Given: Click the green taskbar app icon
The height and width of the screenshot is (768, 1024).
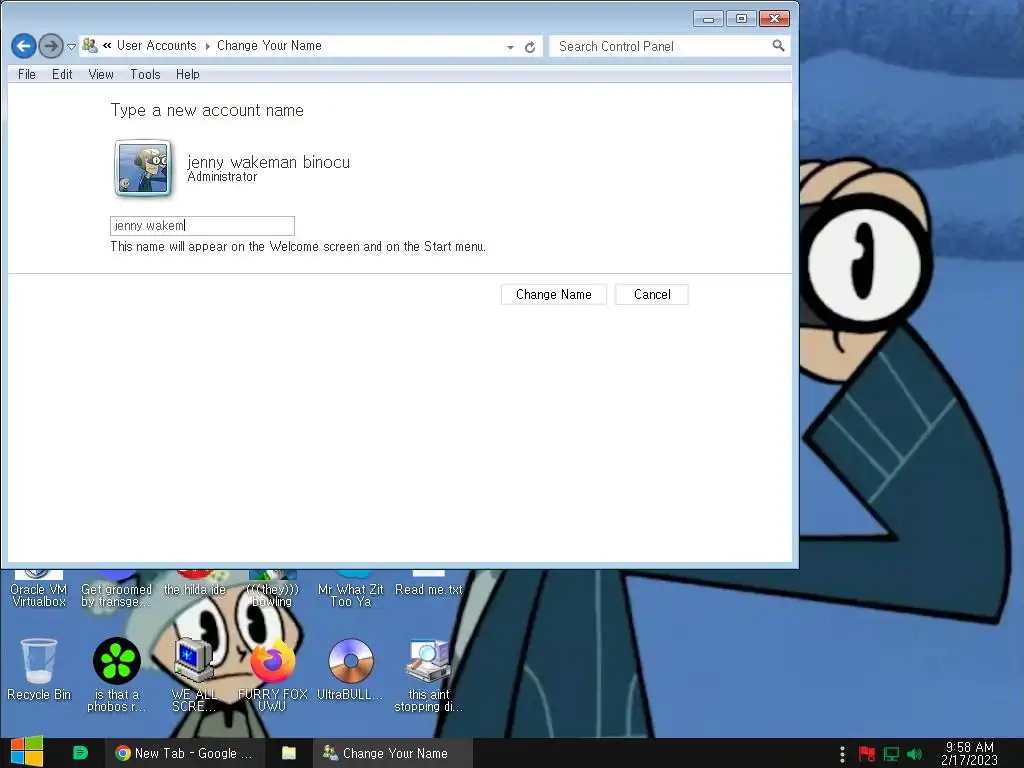Looking at the screenshot, I should point(80,753).
